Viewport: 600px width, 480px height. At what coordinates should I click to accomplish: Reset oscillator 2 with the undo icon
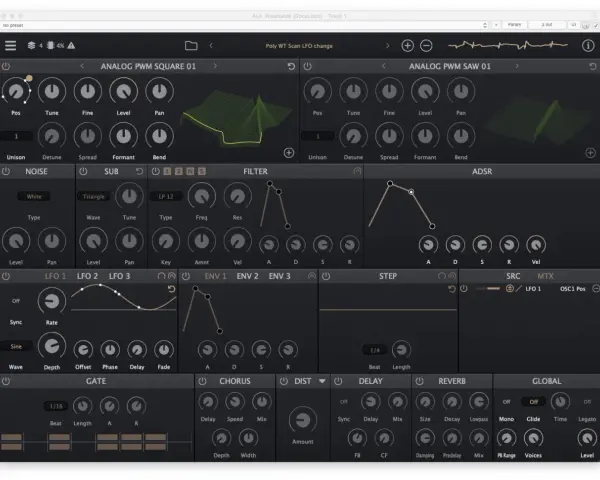coord(593,66)
